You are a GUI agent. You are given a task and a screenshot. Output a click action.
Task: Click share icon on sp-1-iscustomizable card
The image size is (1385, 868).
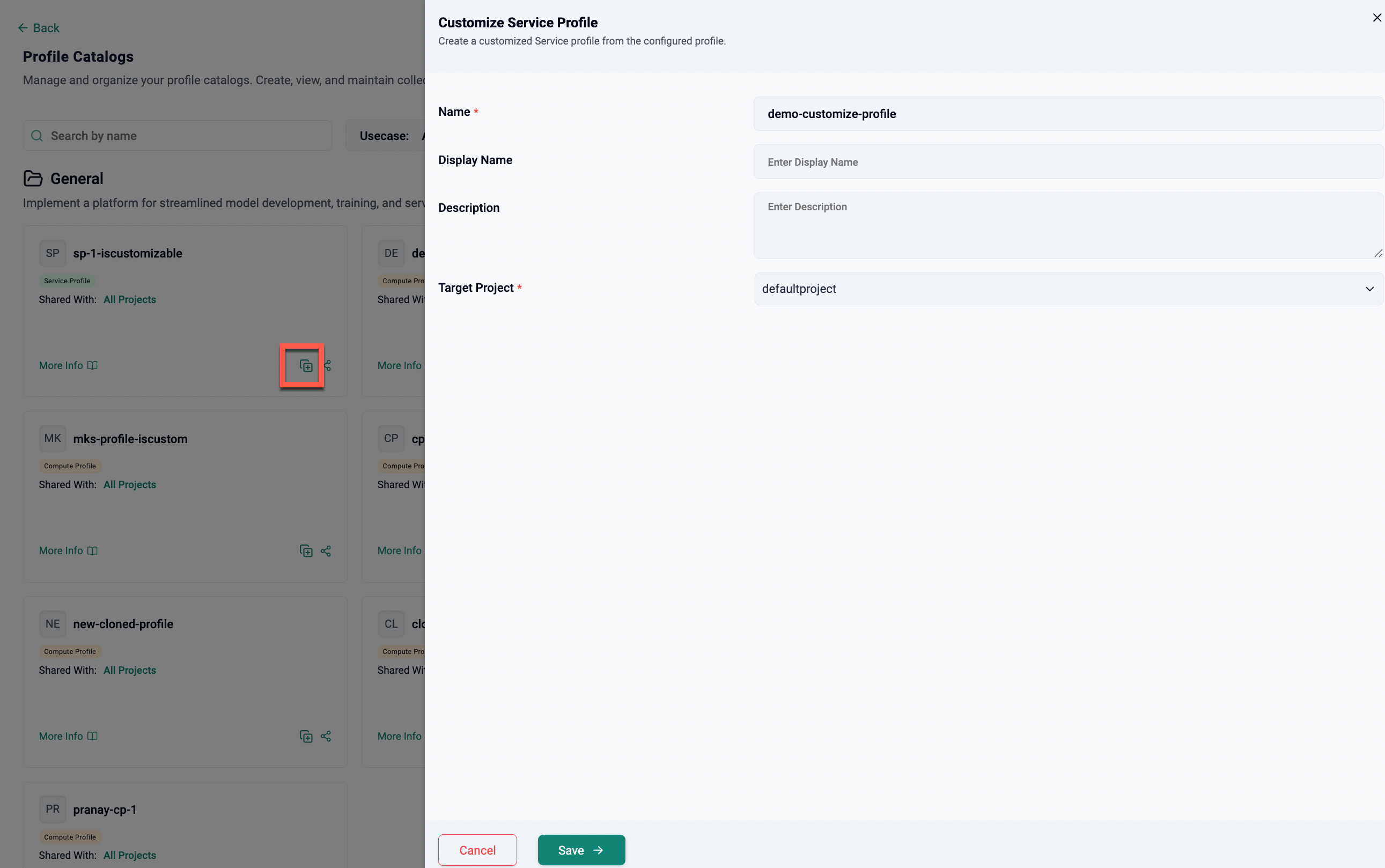(328, 366)
